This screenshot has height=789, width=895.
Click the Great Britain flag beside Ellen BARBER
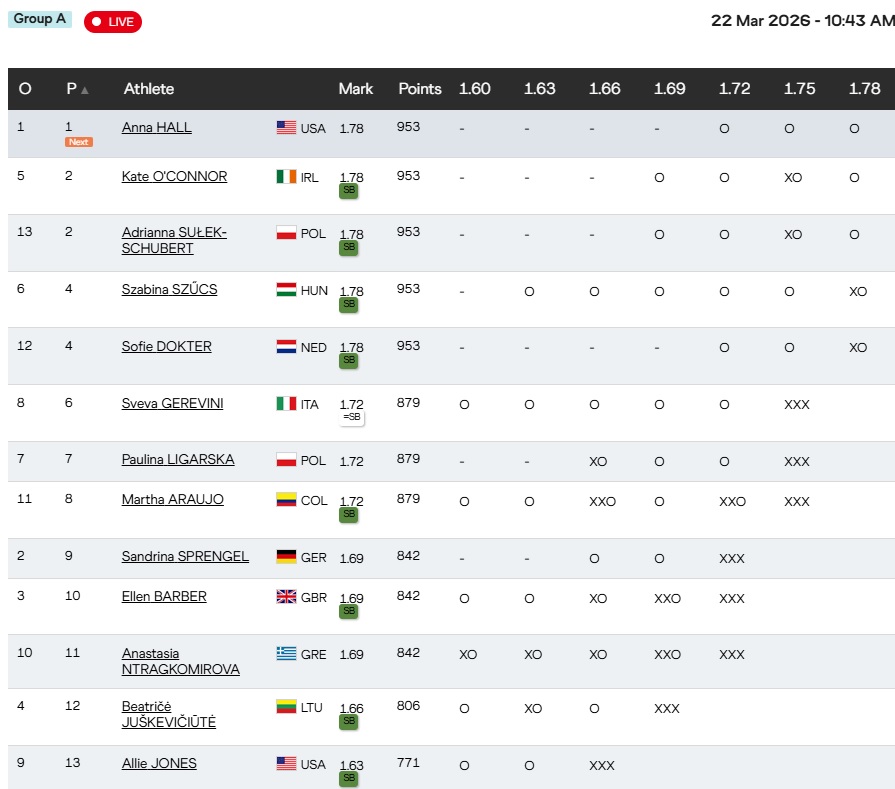click(286, 597)
